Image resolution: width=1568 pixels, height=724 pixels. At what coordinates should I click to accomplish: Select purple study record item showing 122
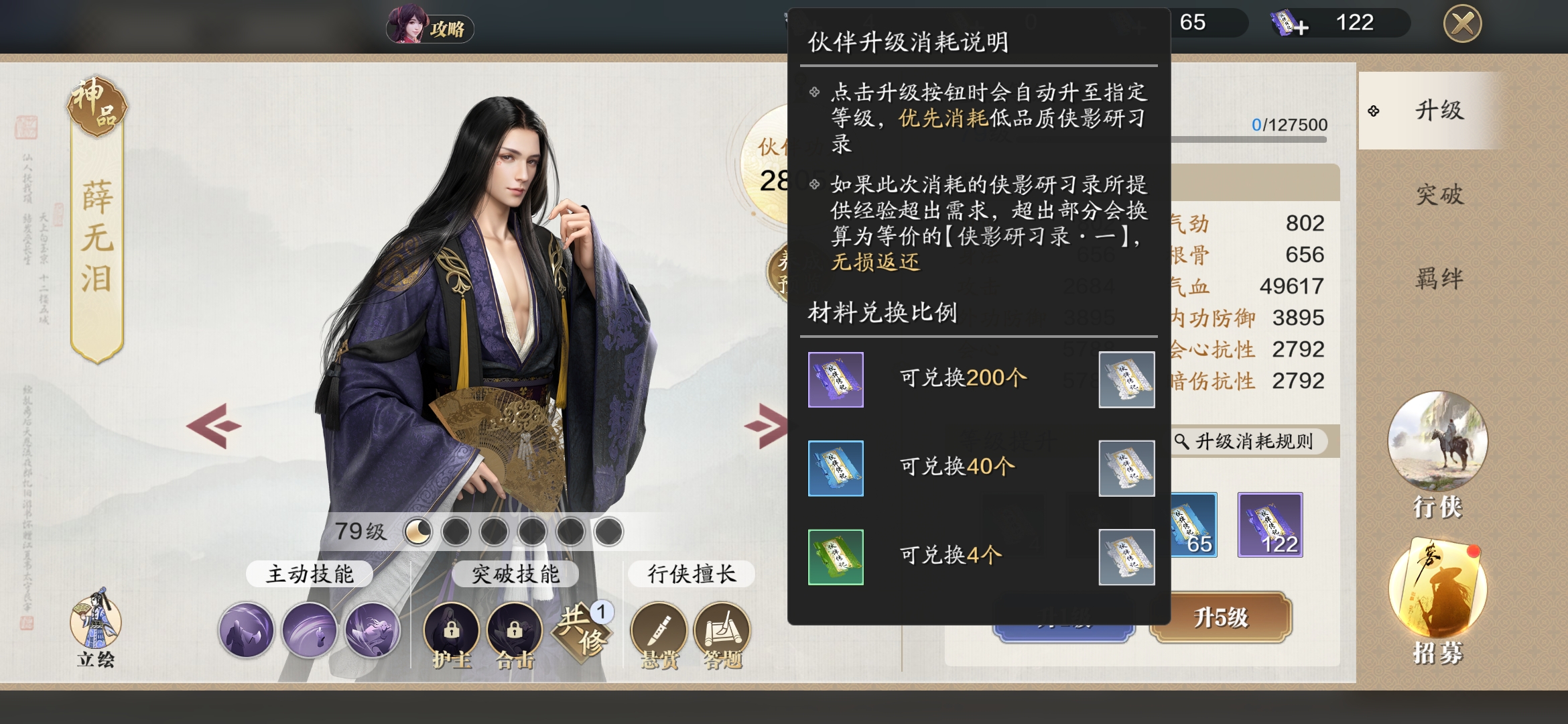click(x=1270, y=525)
